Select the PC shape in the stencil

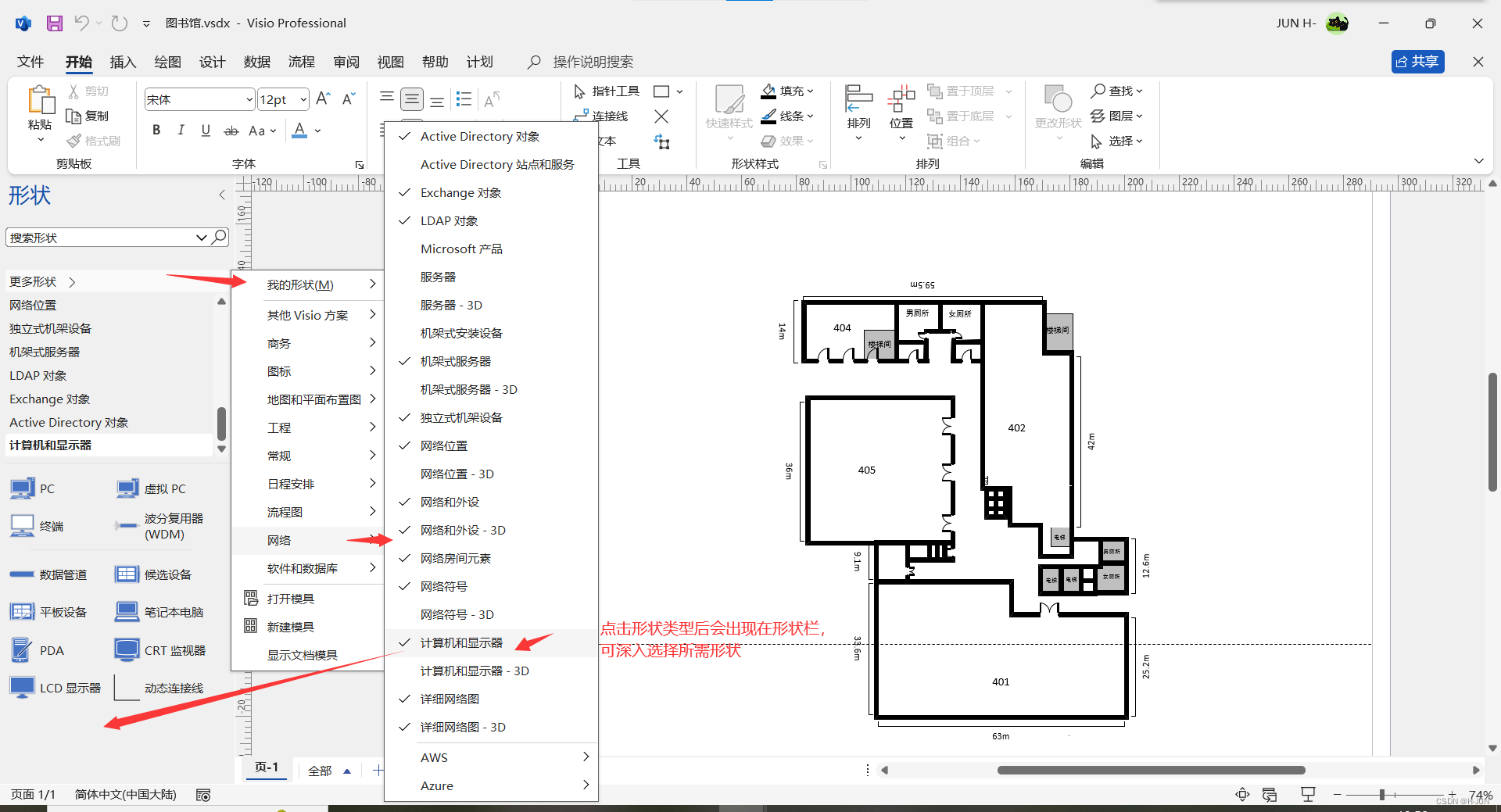tap(33, 488)
